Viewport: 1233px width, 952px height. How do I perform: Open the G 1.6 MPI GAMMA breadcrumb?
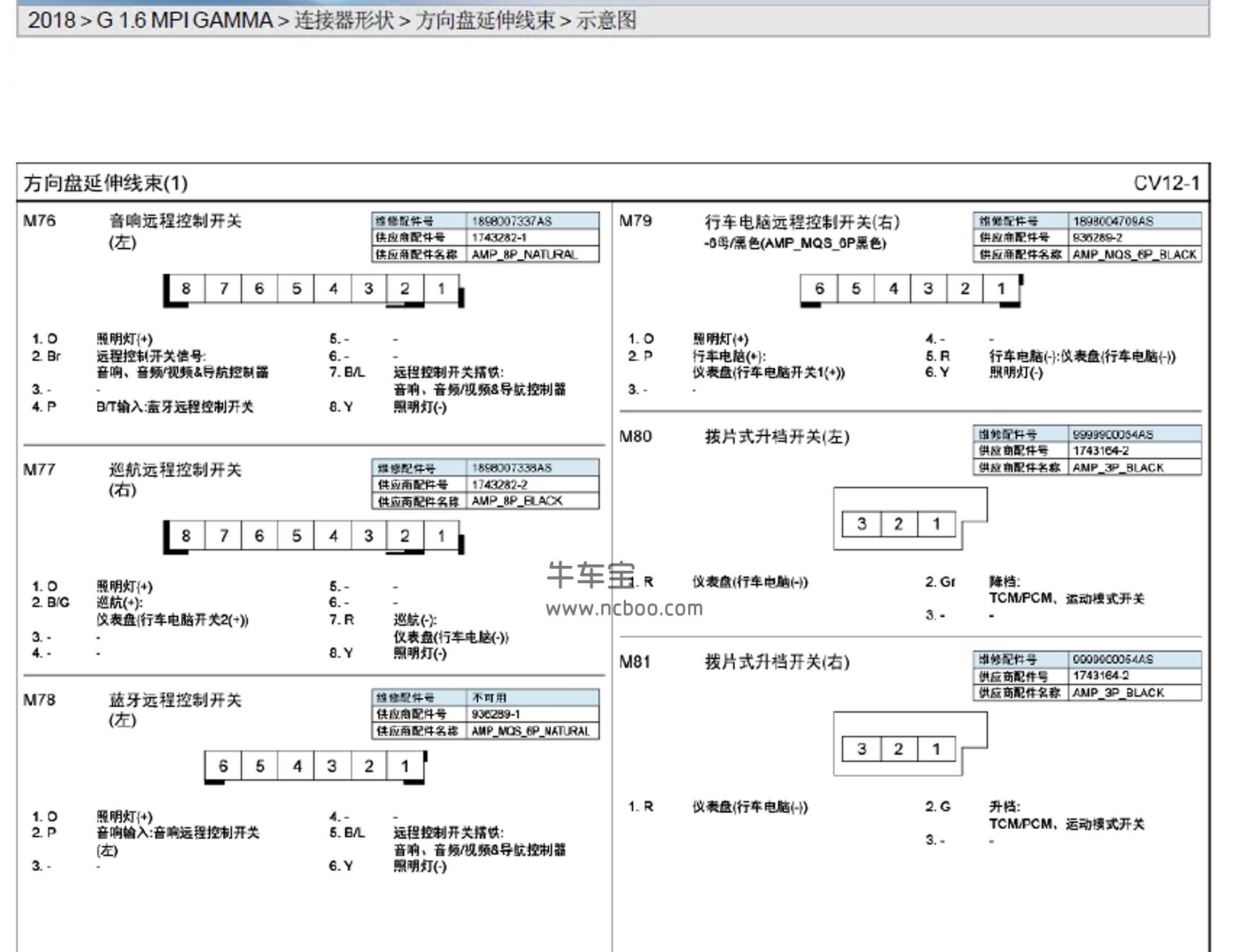185,20
